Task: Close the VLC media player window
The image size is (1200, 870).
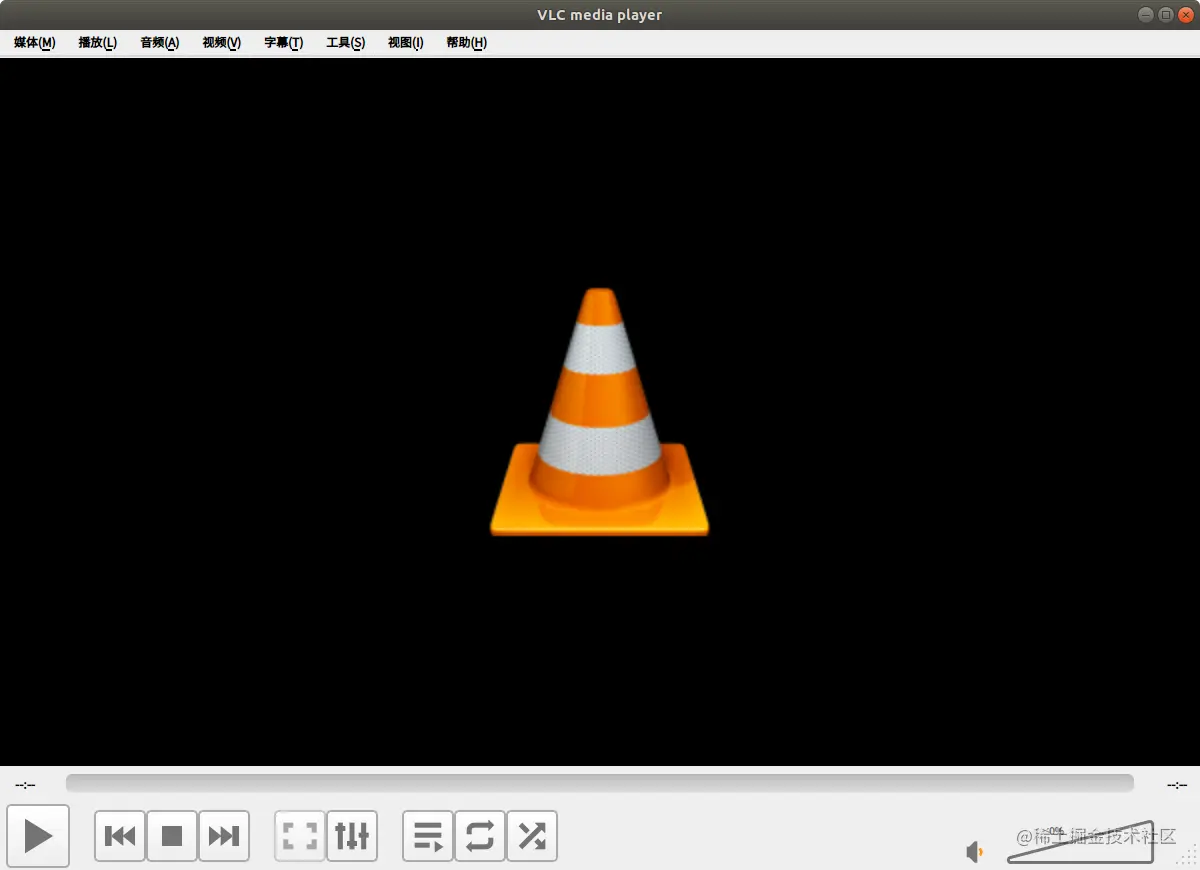Action: [x=1186, y=15]
